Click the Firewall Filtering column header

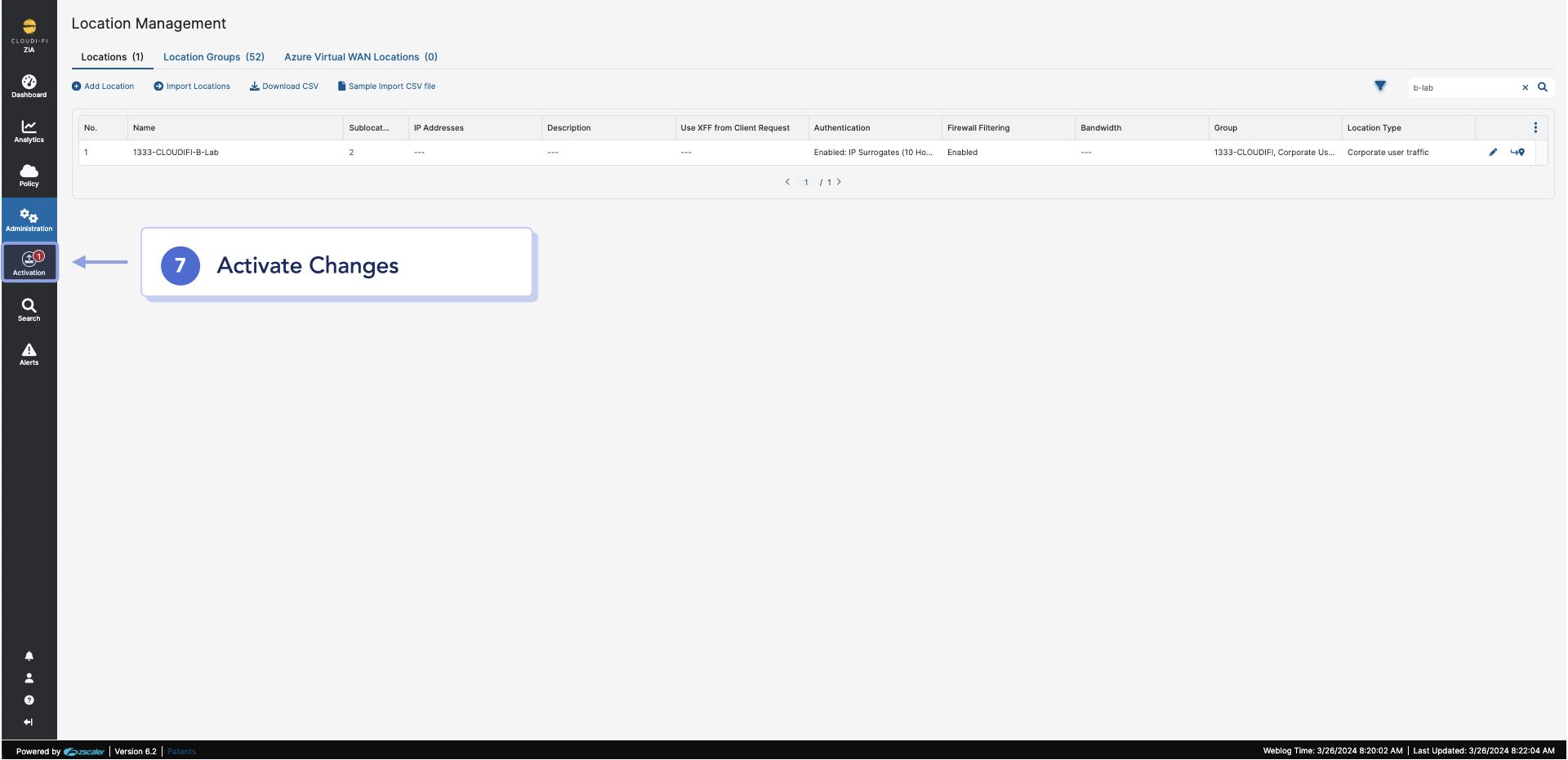point(1009,128)
